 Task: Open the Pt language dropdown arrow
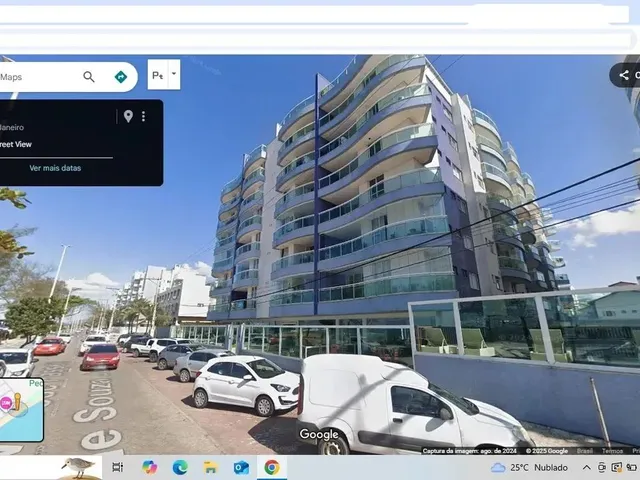[x=174, y=74]
